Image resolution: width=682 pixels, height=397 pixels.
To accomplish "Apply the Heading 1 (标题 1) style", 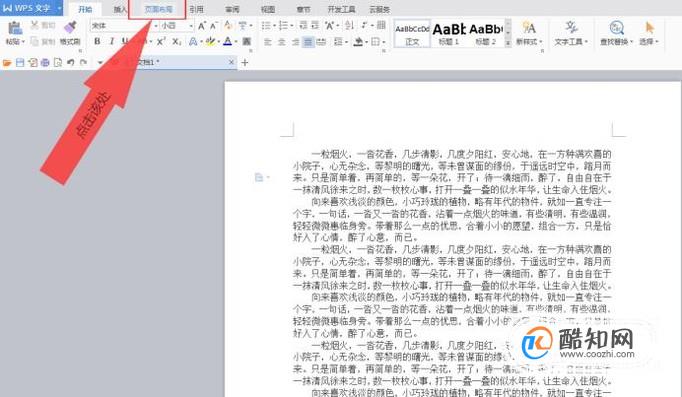I will click(449, 33).
